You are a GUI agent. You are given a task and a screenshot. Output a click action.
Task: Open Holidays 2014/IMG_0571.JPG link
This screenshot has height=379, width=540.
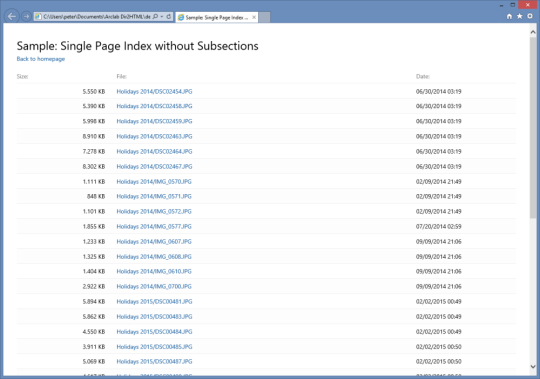click(154, 196)
